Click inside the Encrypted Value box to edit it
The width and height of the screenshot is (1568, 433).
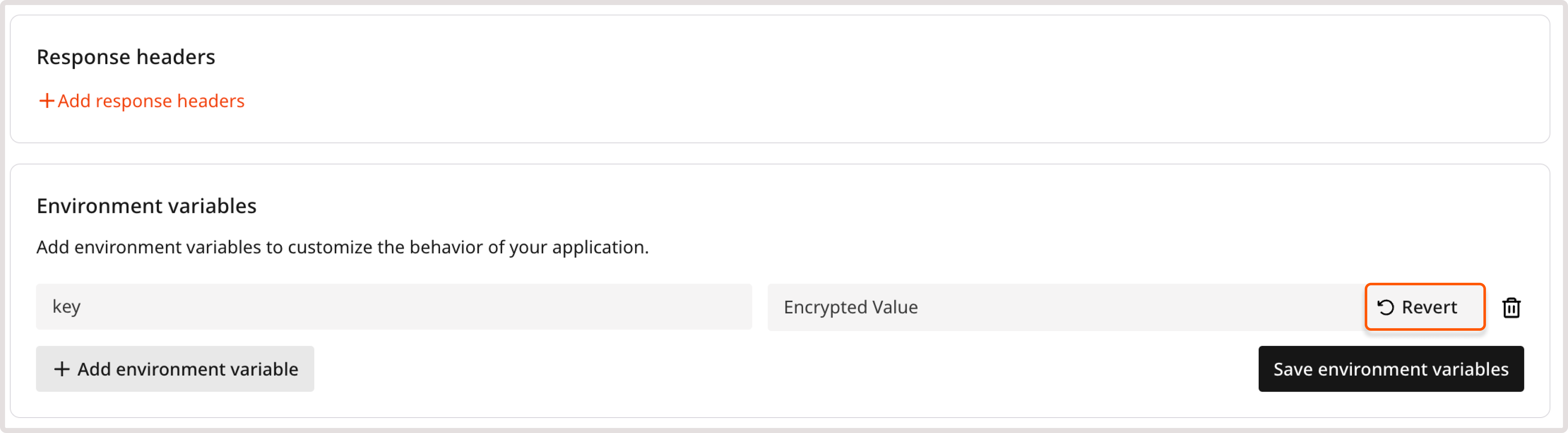(x=1035, y=307)
